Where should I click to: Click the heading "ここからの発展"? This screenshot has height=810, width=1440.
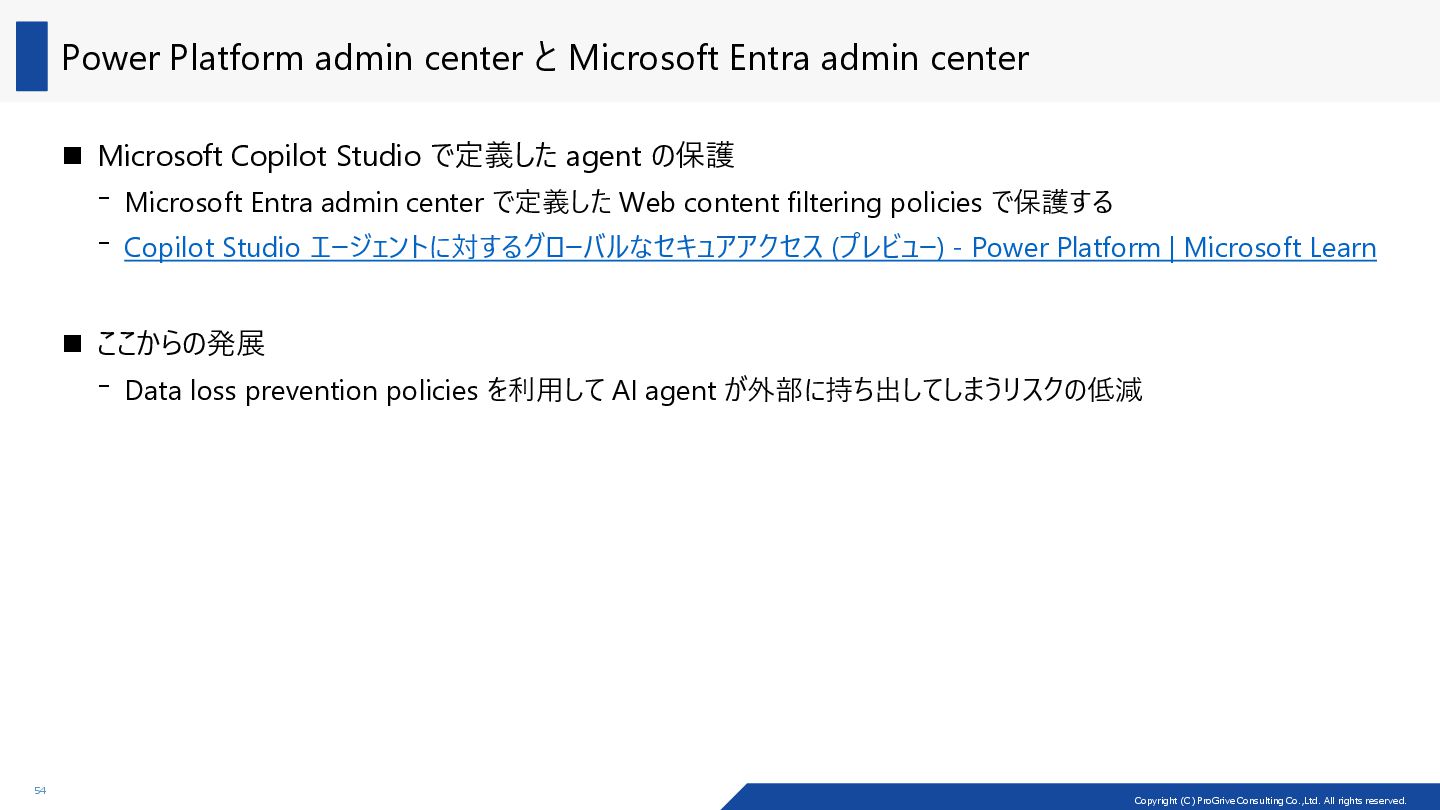coord(180,344)
